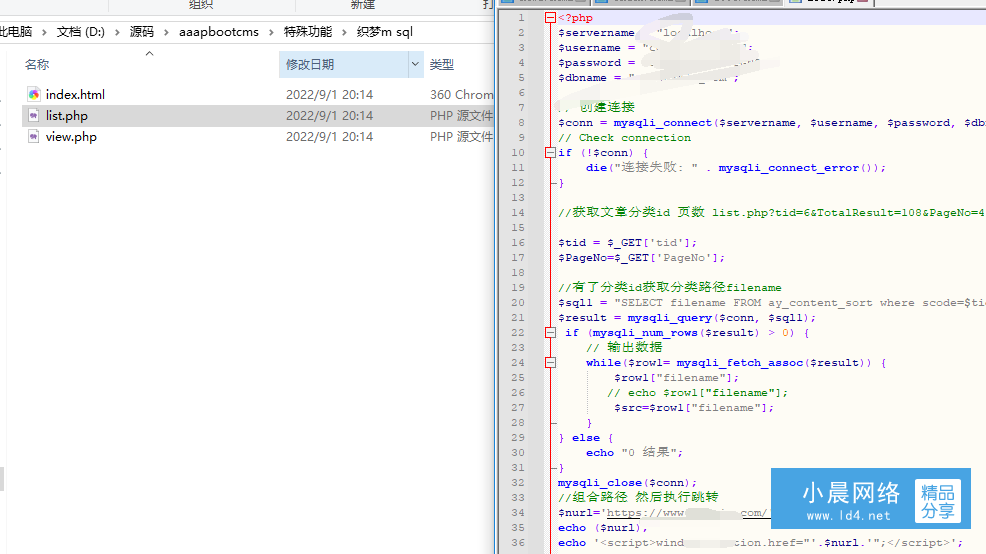Click the echo "0 结果"; line

tap(634, 453)
